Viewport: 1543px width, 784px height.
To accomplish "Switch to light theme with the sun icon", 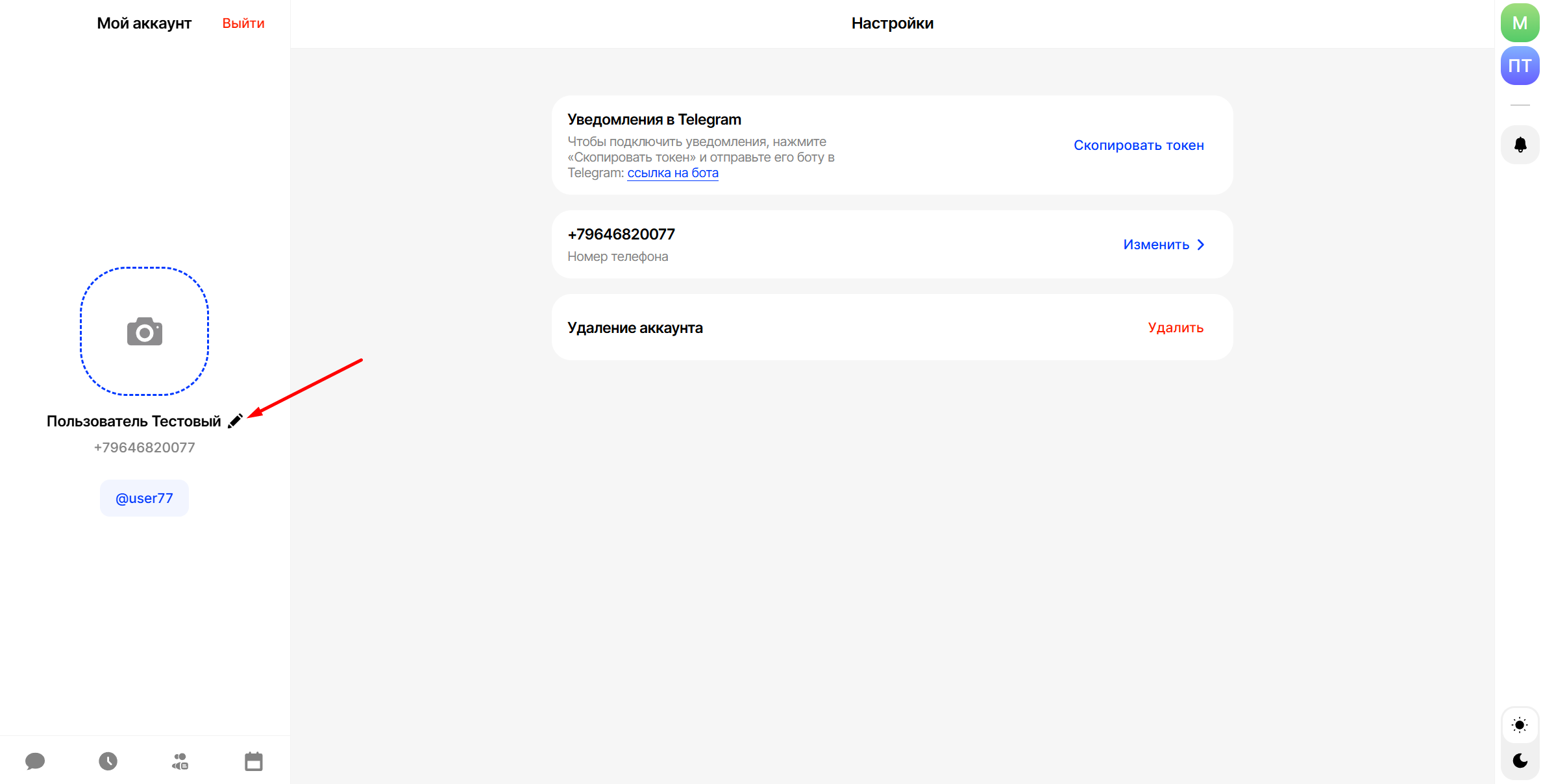I will (1520, 725).
